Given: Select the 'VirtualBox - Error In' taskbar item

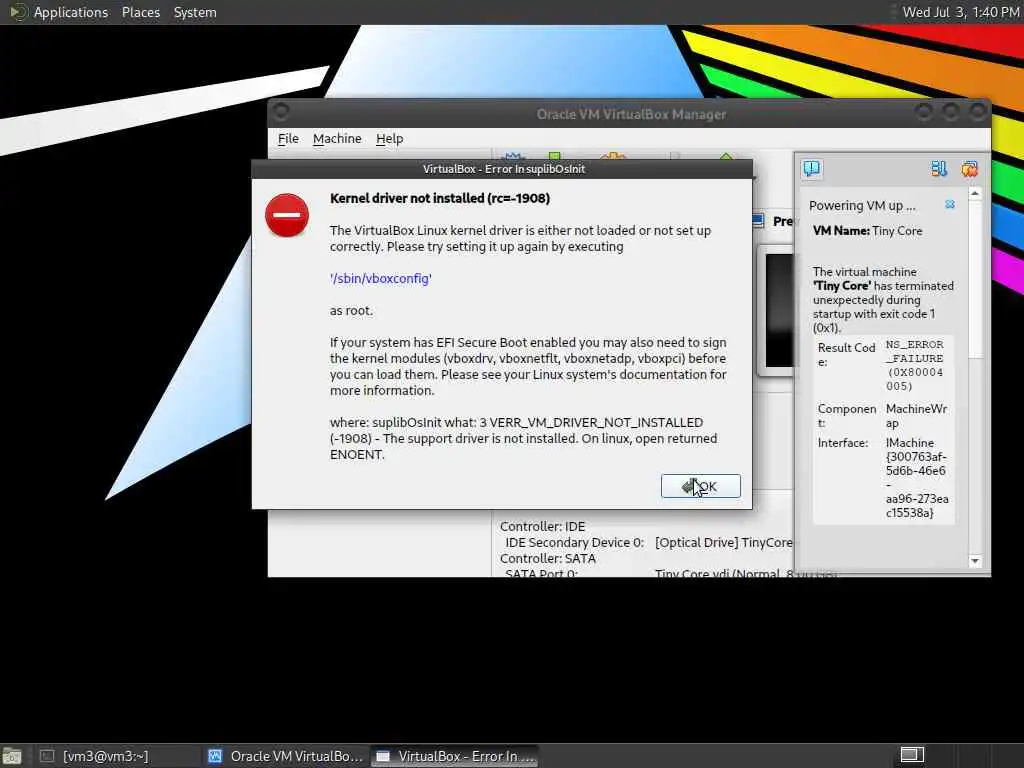Looking at the screenshot, I should [456, 756].
